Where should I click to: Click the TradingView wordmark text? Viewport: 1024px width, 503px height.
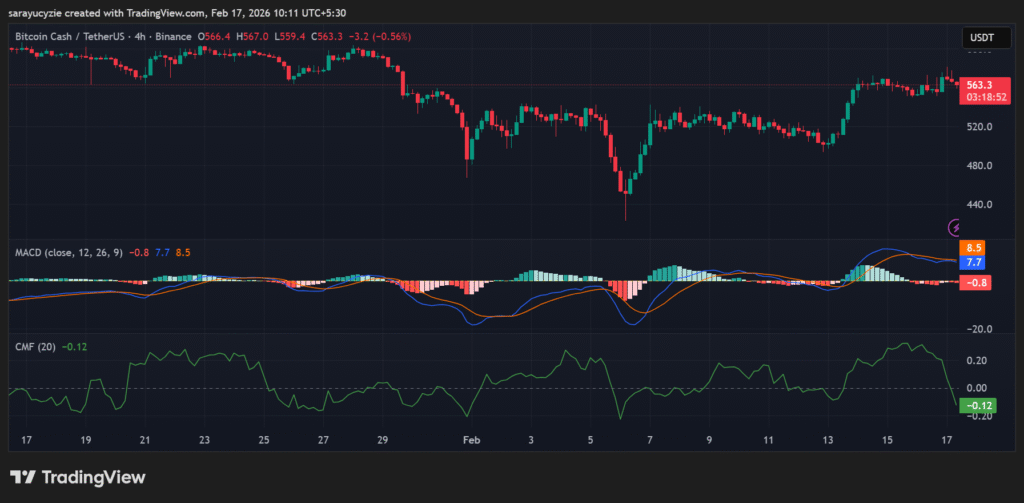(x=93, y=478)
